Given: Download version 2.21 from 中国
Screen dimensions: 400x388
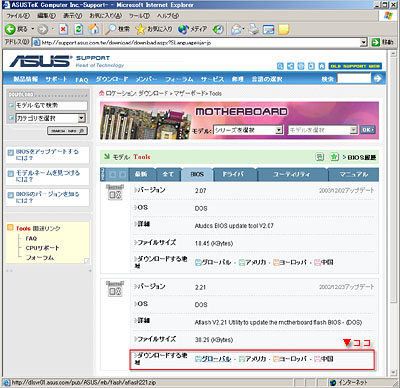Looking at the screenshot, I should click(x=323, y=359).
